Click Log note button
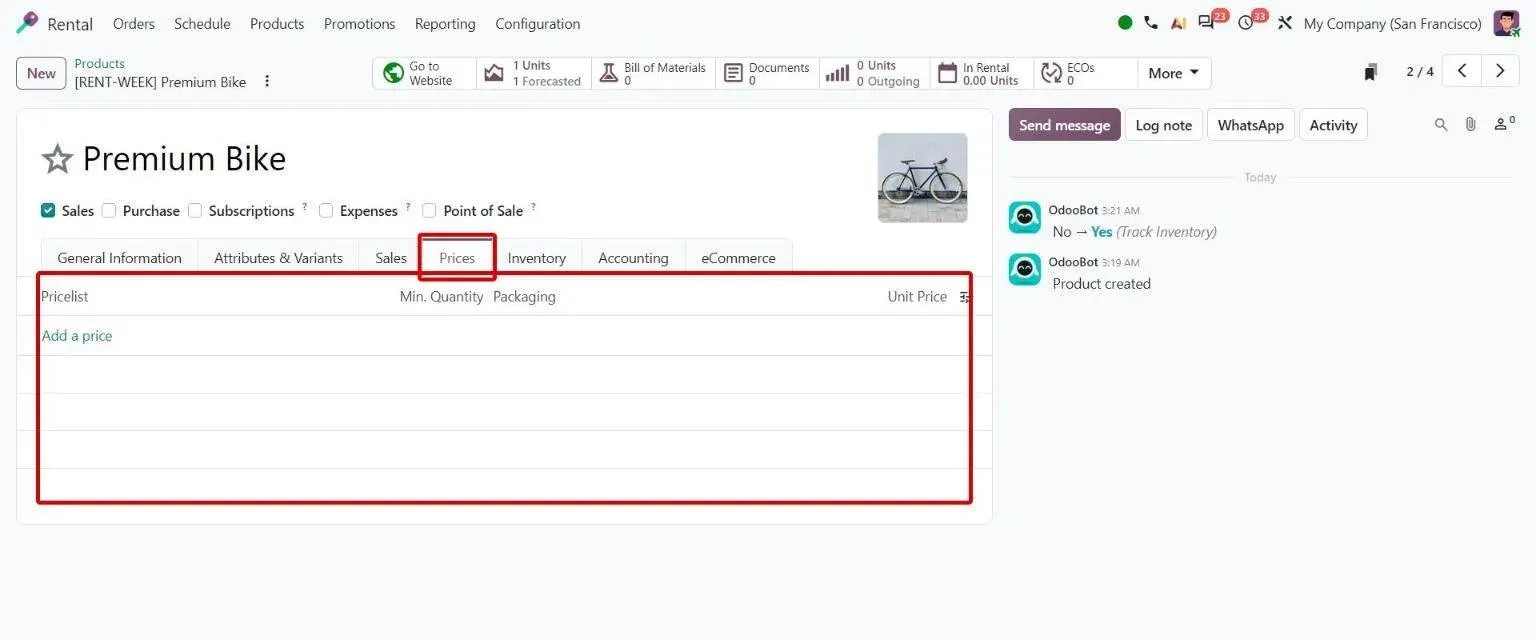This screenshot has height=639, width=1536. (1163, 125)
